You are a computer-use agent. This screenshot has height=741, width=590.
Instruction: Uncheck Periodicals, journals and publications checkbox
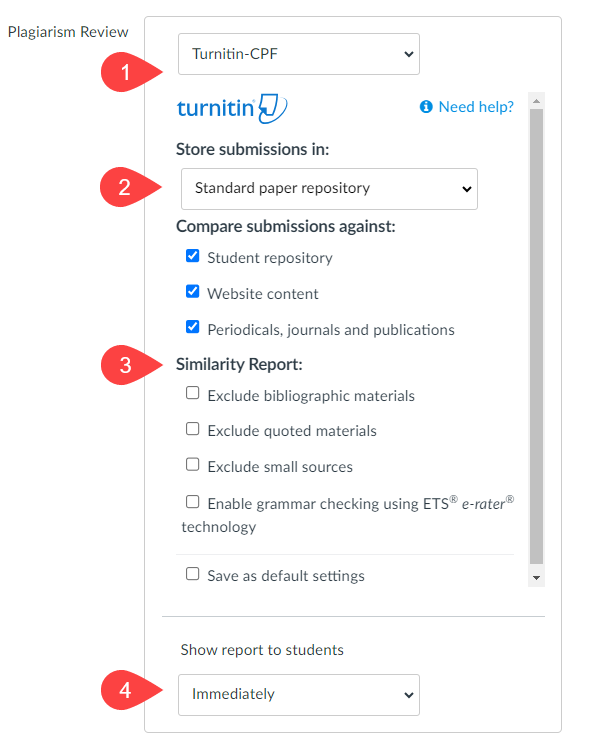[192, 327]
